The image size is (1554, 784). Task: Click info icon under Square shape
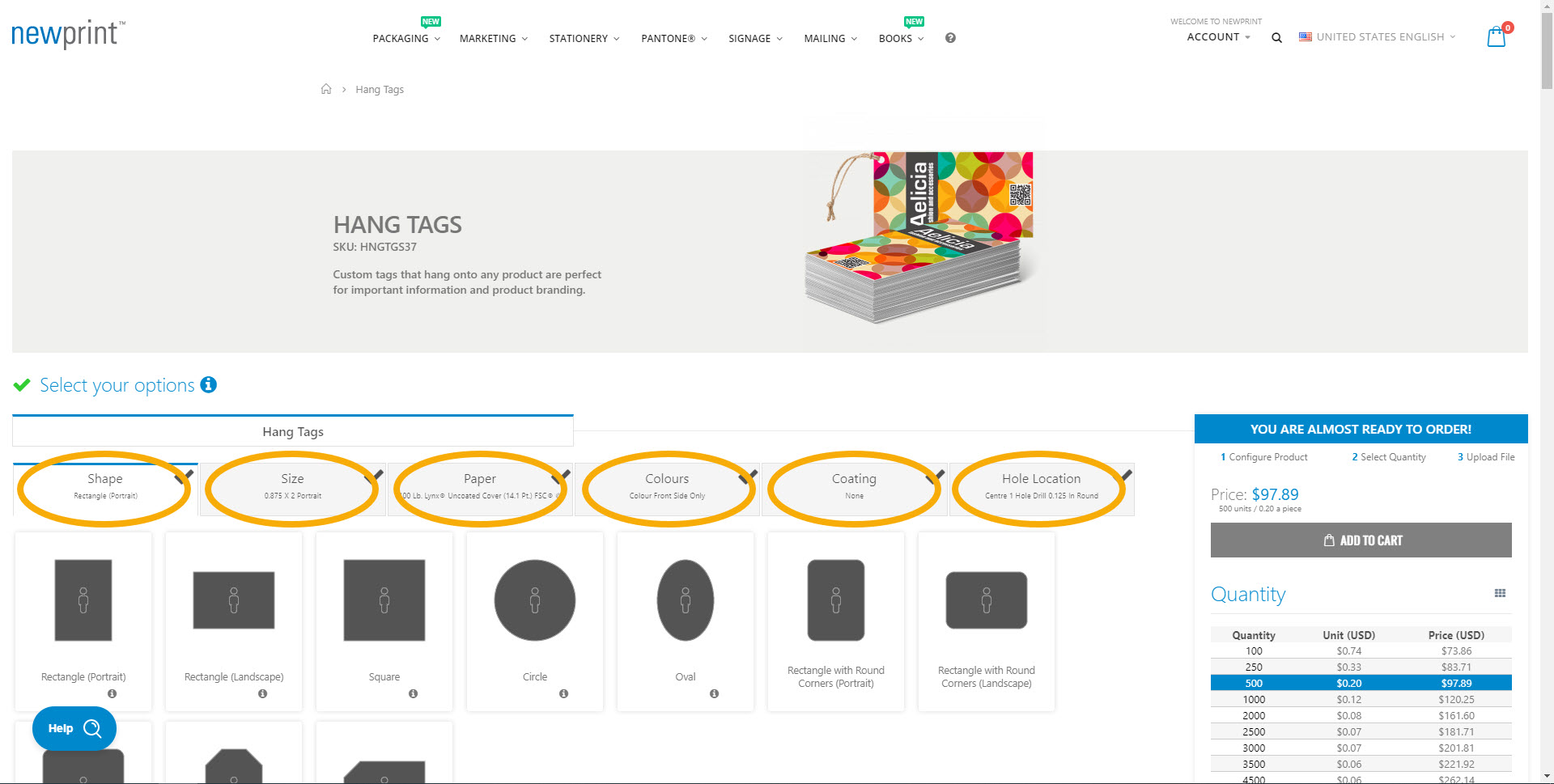413,693
